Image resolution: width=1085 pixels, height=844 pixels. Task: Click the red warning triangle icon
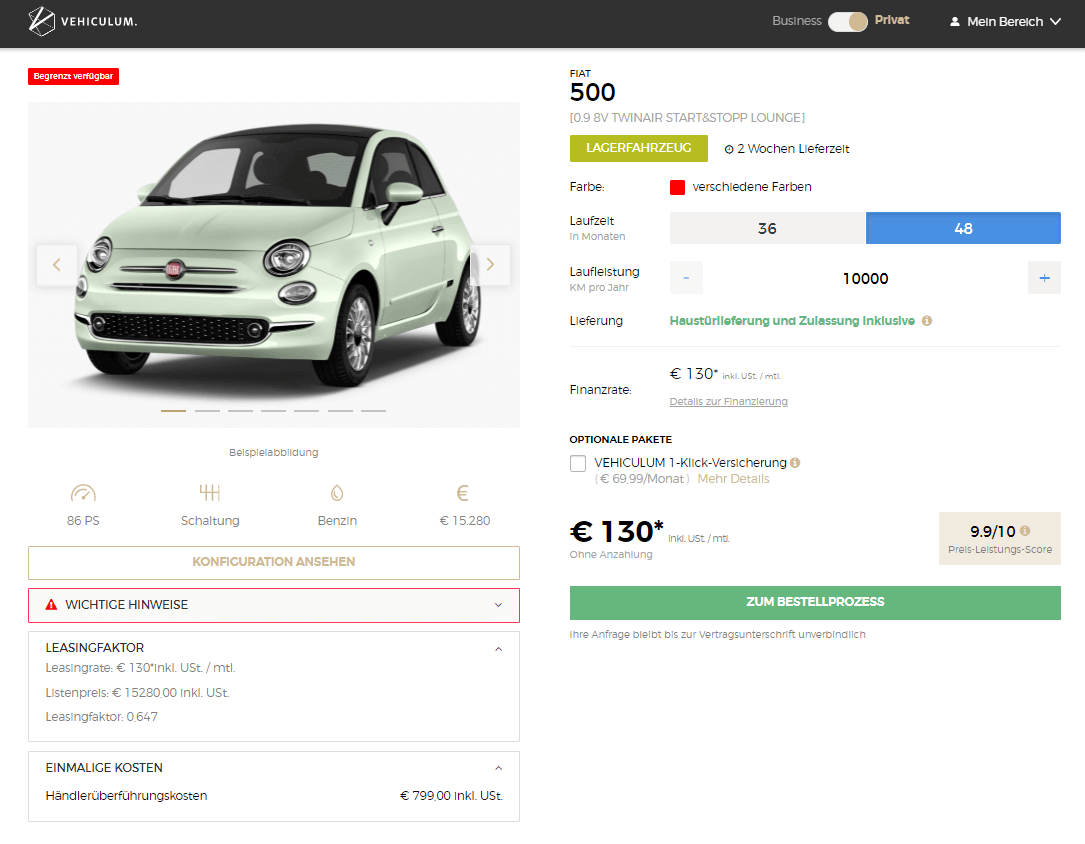51,605
